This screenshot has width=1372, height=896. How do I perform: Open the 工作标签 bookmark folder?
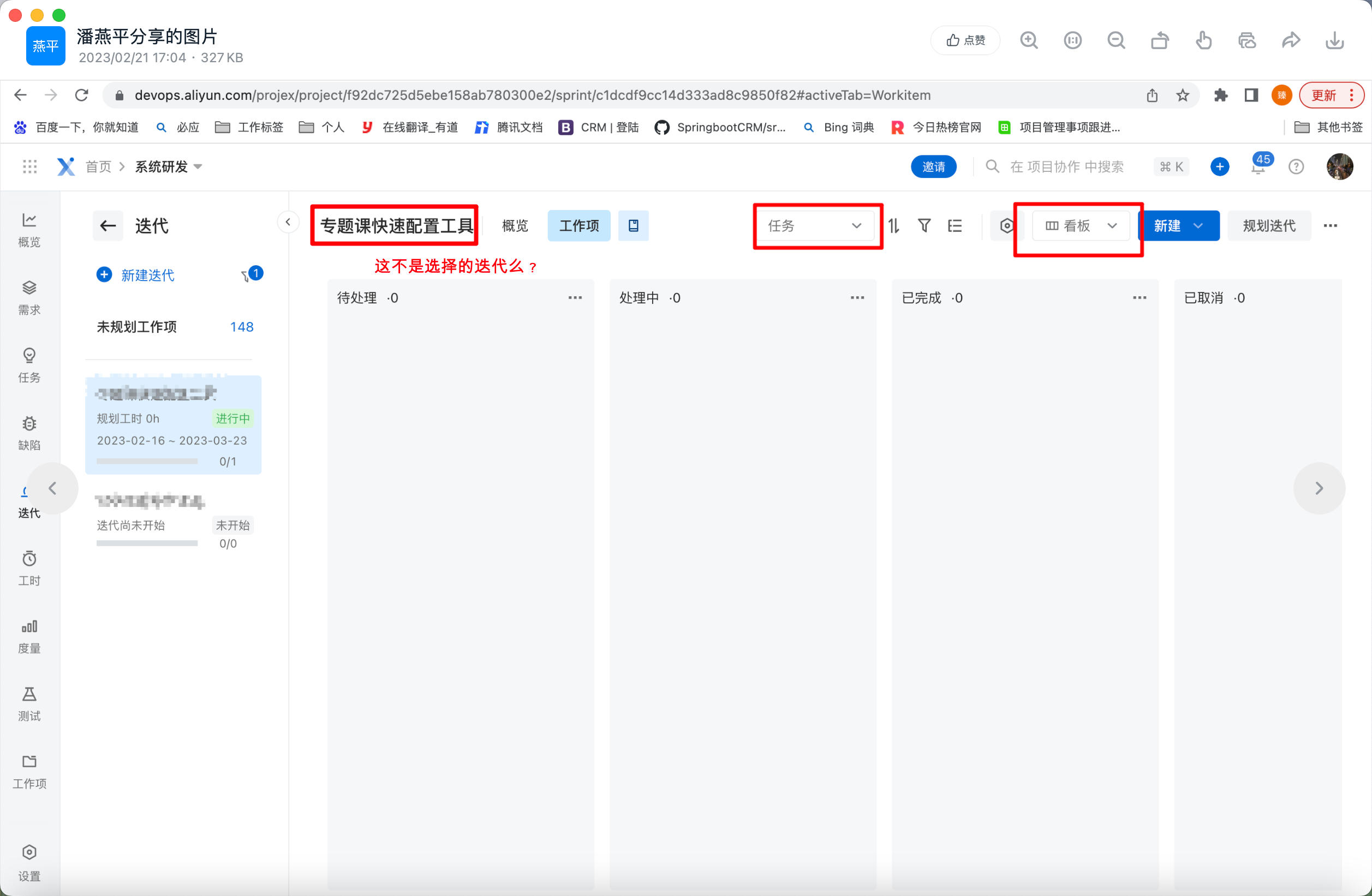249,128
